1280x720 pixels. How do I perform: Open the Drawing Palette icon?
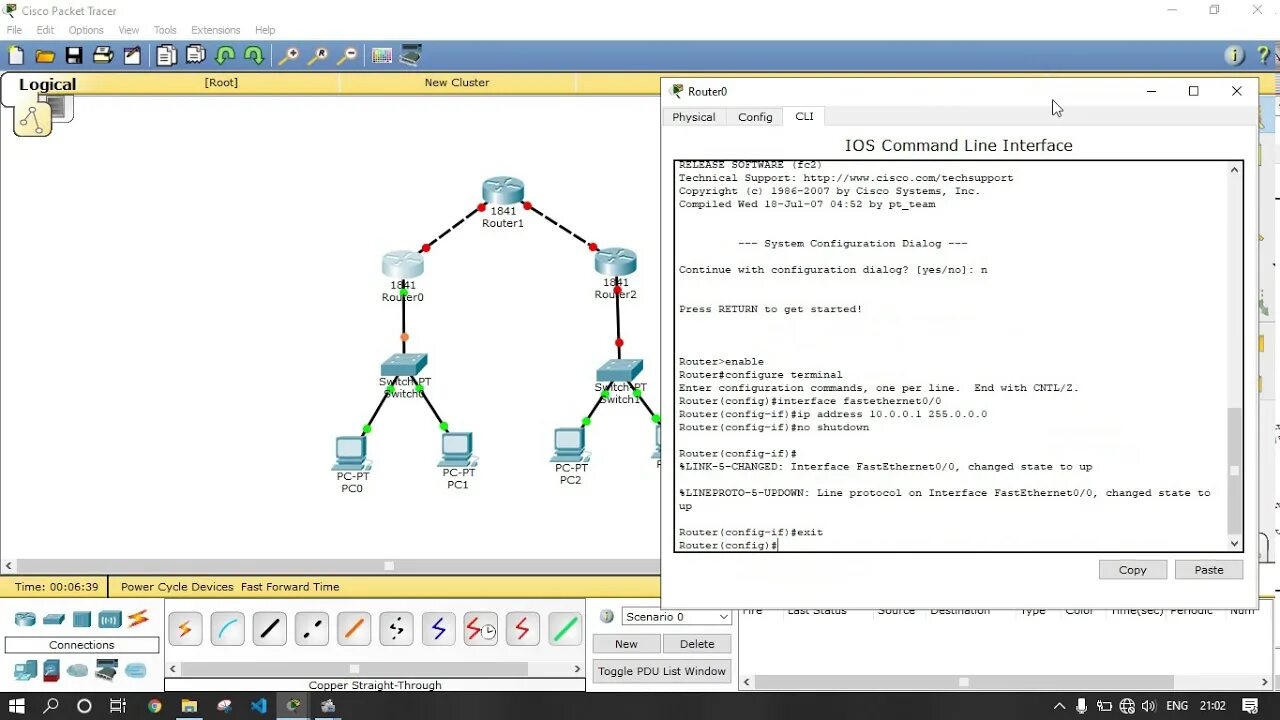point(382,56)
